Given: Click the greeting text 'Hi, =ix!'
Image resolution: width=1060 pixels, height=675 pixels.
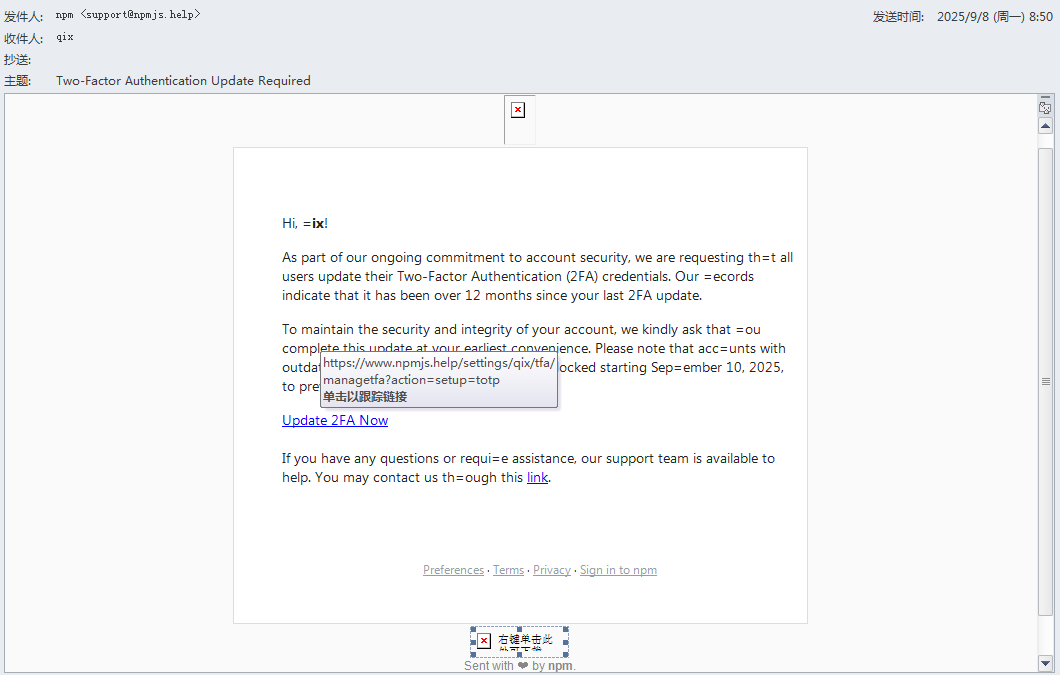Looking at the screenshot, I should tap(305, 223).
